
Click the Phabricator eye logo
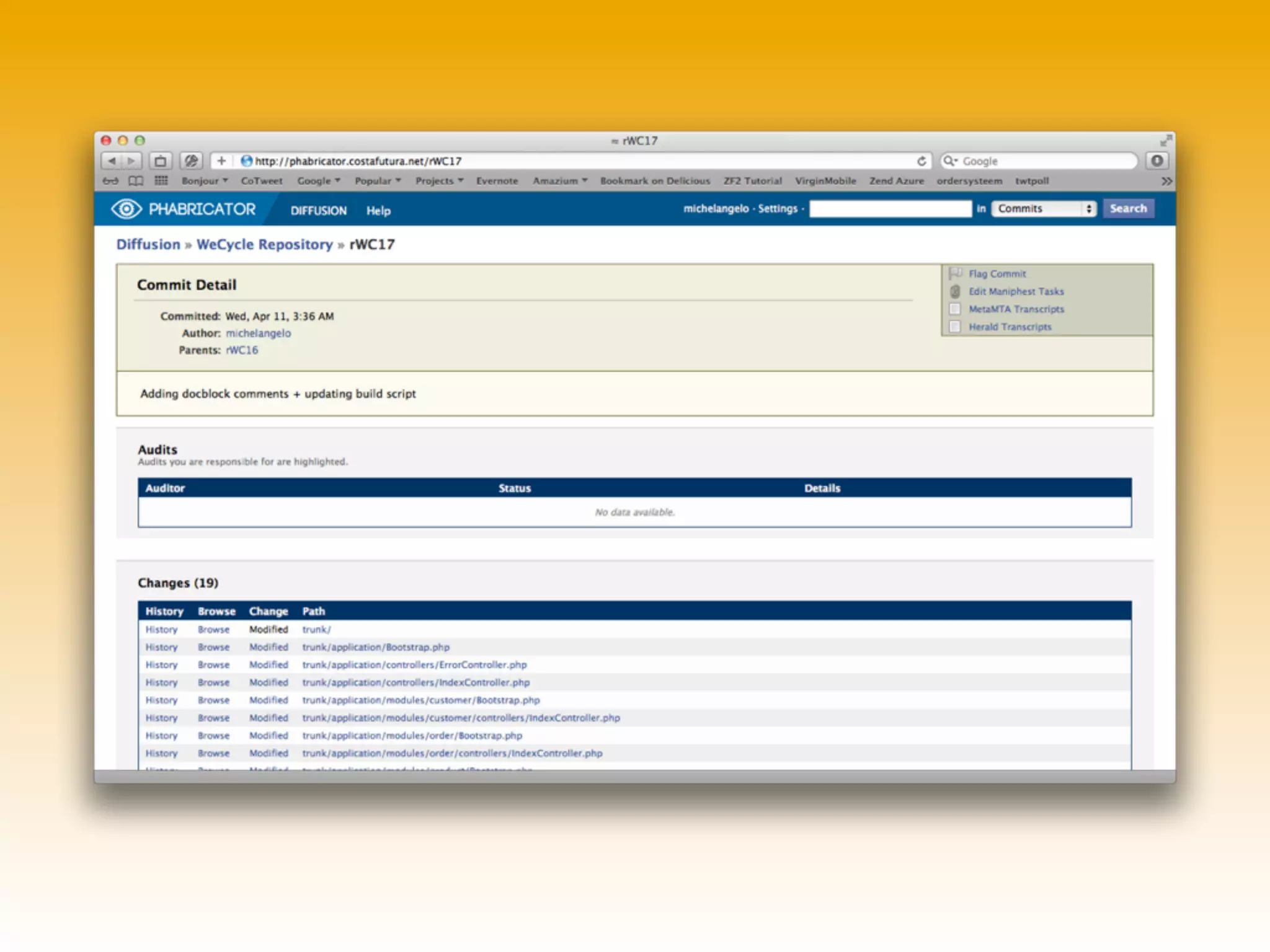tap(127, 209)
